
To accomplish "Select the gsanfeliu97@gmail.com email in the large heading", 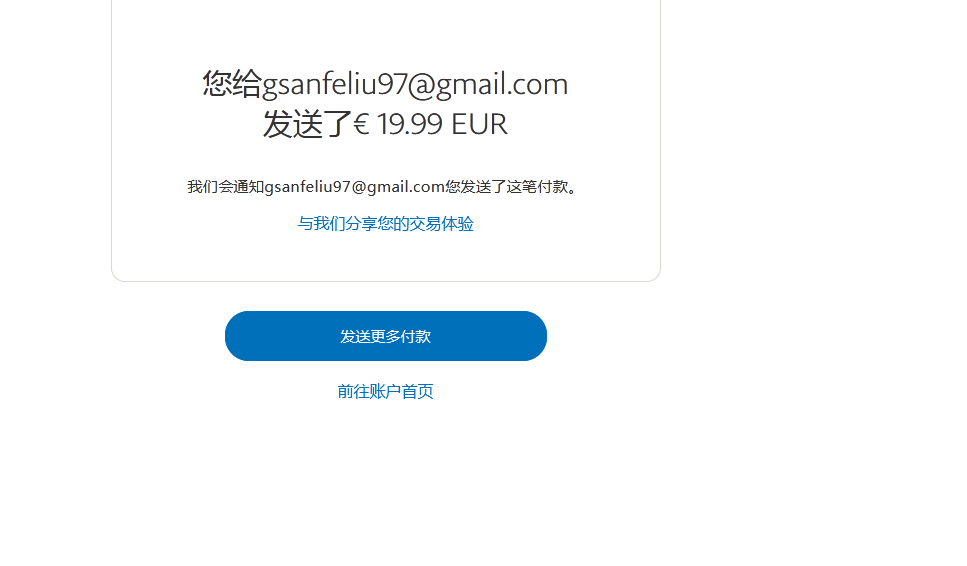I will coord(415,84).
